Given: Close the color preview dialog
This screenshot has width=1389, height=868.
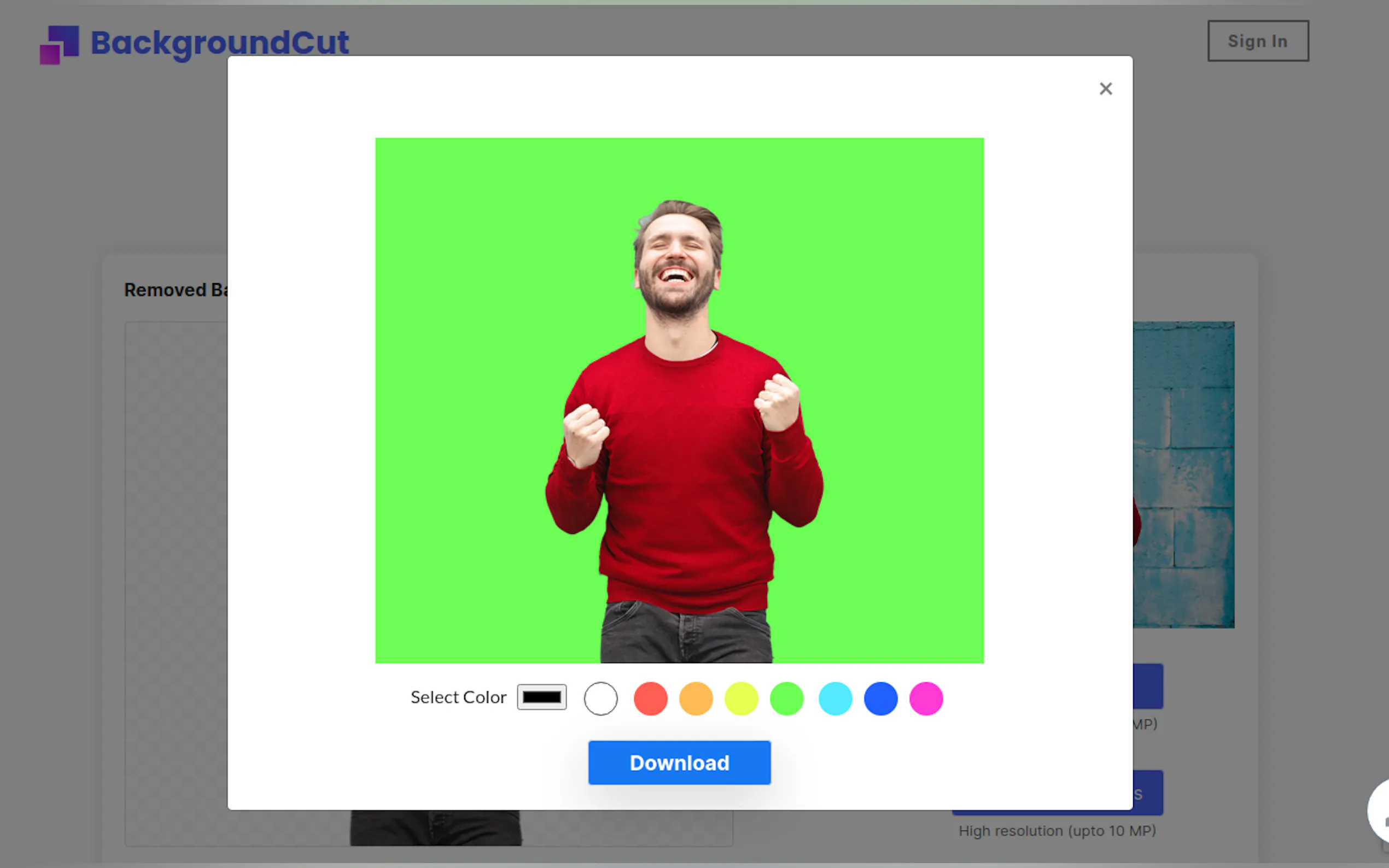Looking at the screenshot, I should tap(1105, 89).
